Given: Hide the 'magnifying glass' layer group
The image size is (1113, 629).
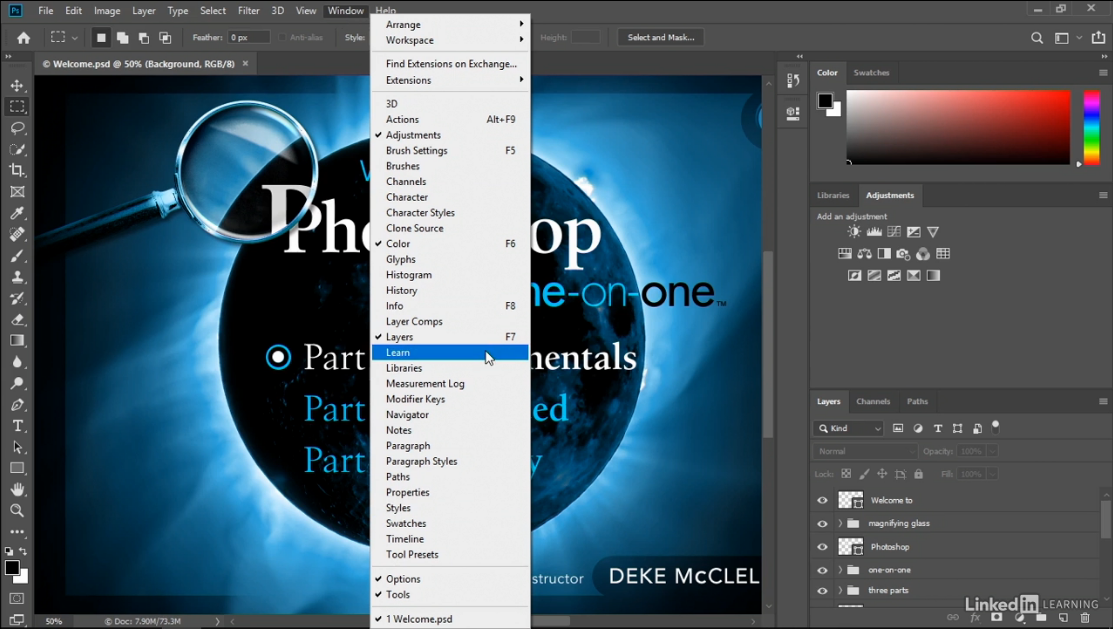Looking at the screenshot, I should 822,524.
